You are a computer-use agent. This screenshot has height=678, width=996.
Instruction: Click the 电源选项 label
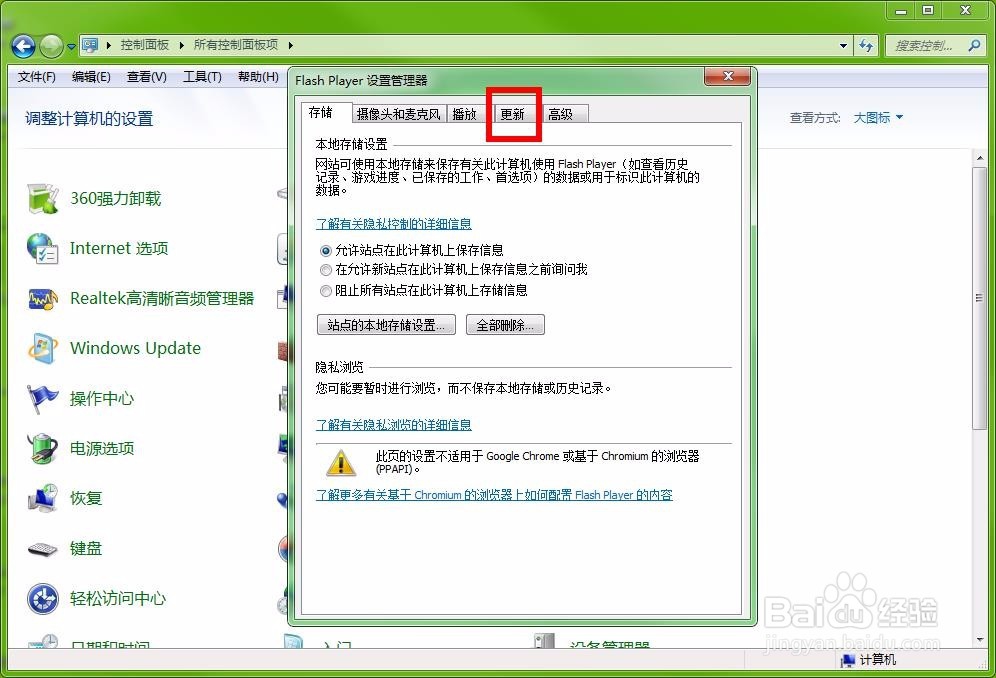(102, 449)
